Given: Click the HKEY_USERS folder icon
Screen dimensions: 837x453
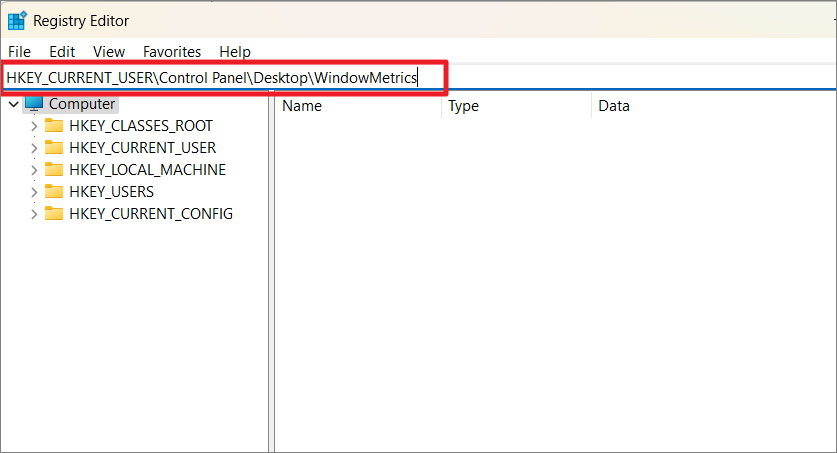Looking at the screenshot, I should pos(54,192).
